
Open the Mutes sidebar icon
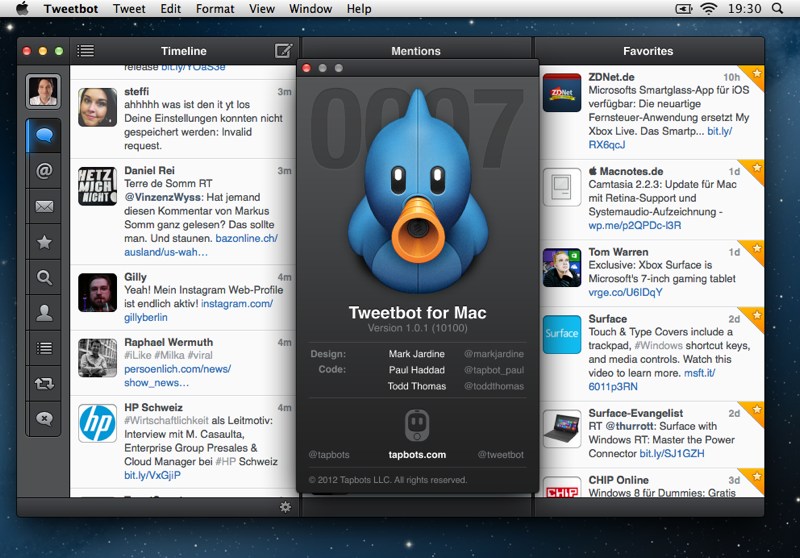click(x=44, y=419)
